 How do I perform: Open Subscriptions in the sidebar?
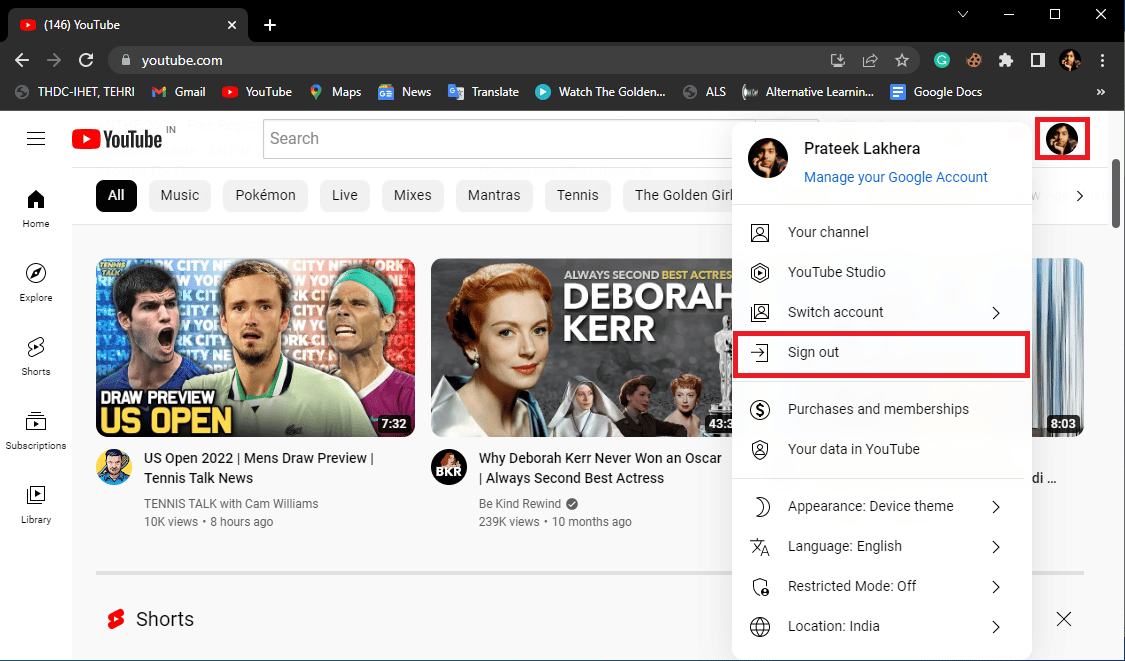[x=36, y=431]
